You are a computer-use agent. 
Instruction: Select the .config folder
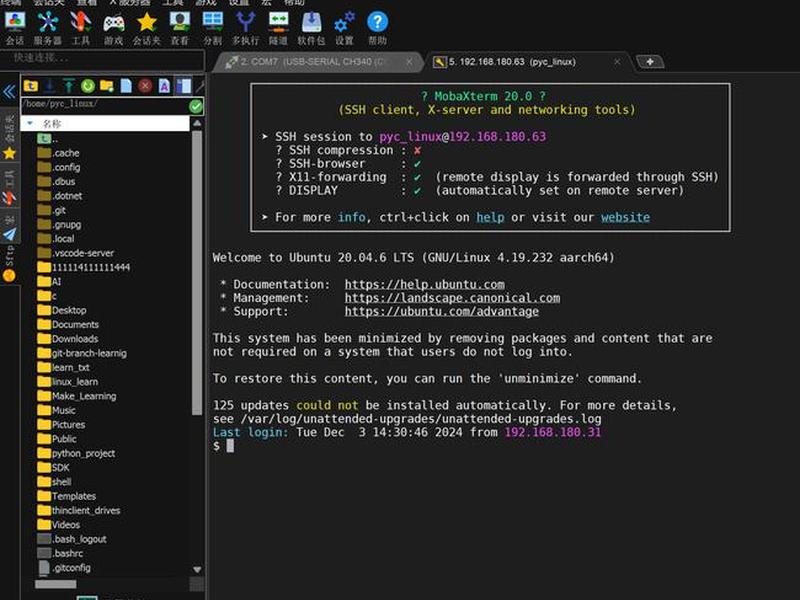coord(59,167)
